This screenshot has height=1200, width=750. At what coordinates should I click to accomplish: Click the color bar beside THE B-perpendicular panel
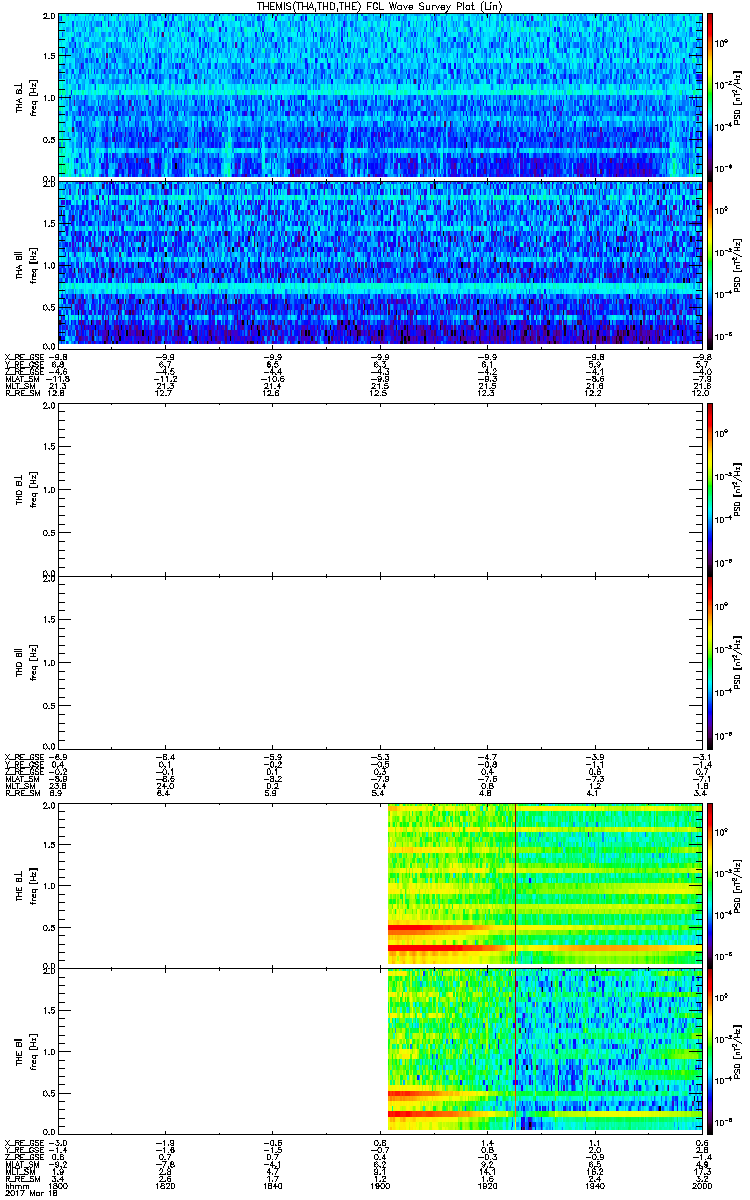click(710, 885)
